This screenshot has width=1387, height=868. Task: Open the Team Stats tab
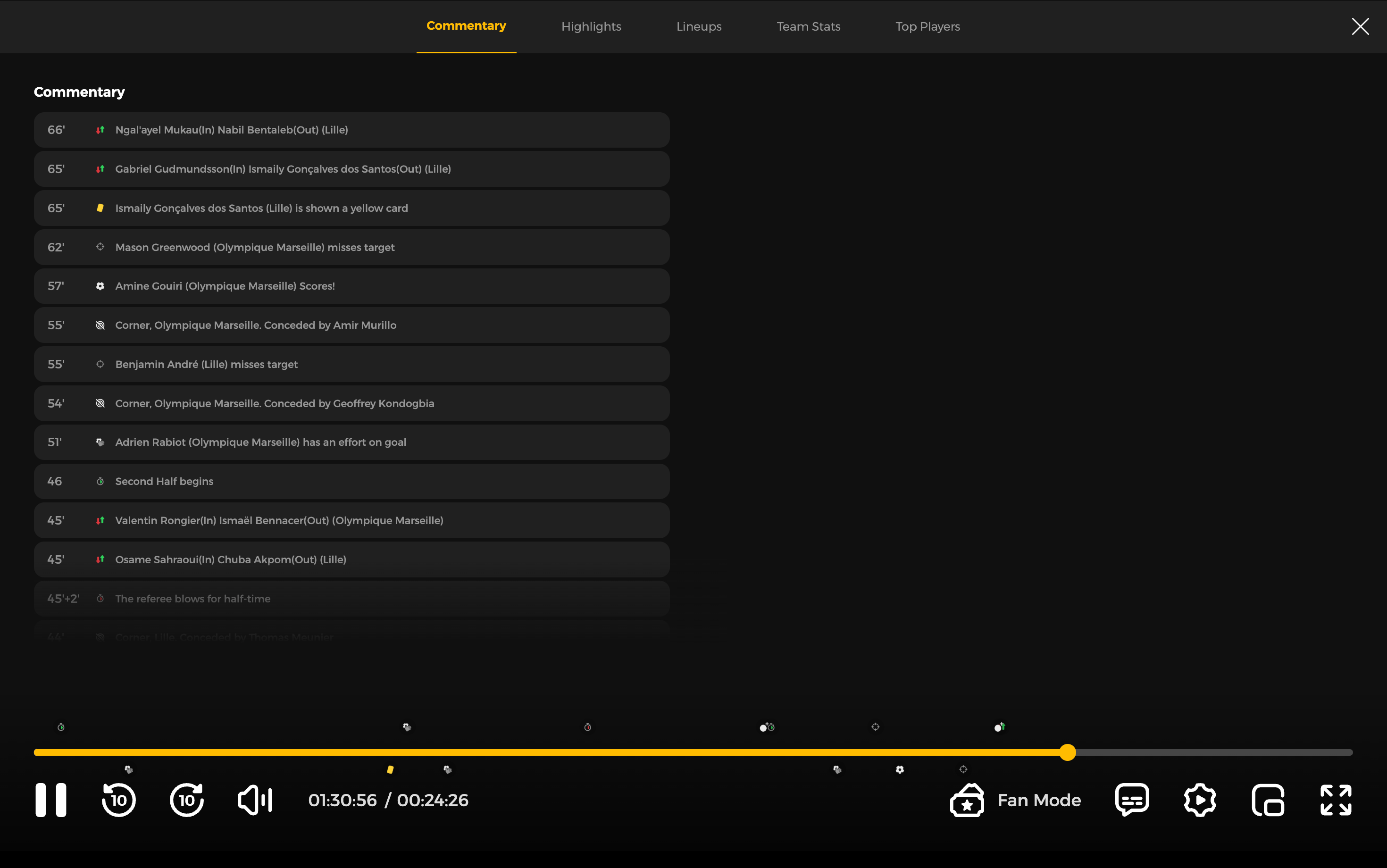pyautogui.click(x=808, y=26)
